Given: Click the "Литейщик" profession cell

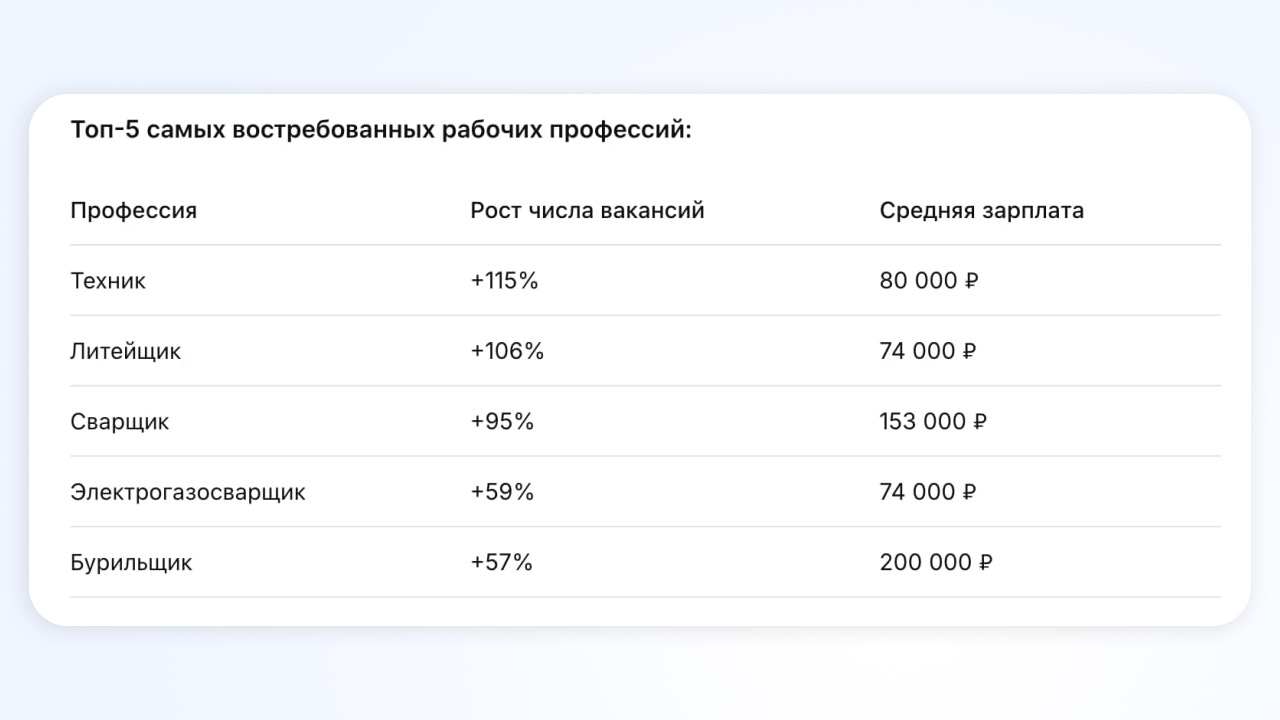Looking at the screenshot, I should pos(126,352).
